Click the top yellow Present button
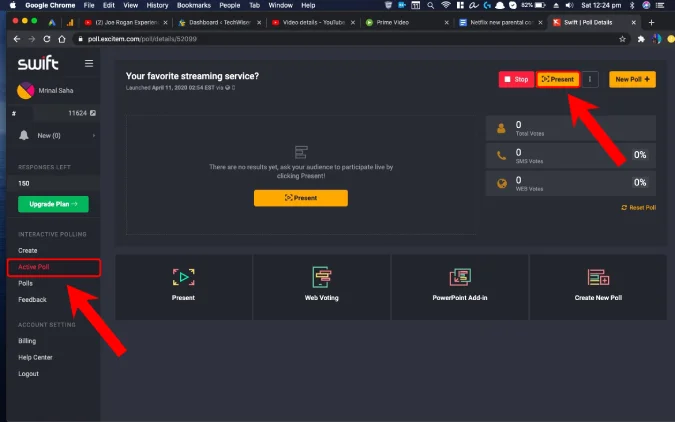The height and width of the screenshot is (422, 675). (558, 79)
